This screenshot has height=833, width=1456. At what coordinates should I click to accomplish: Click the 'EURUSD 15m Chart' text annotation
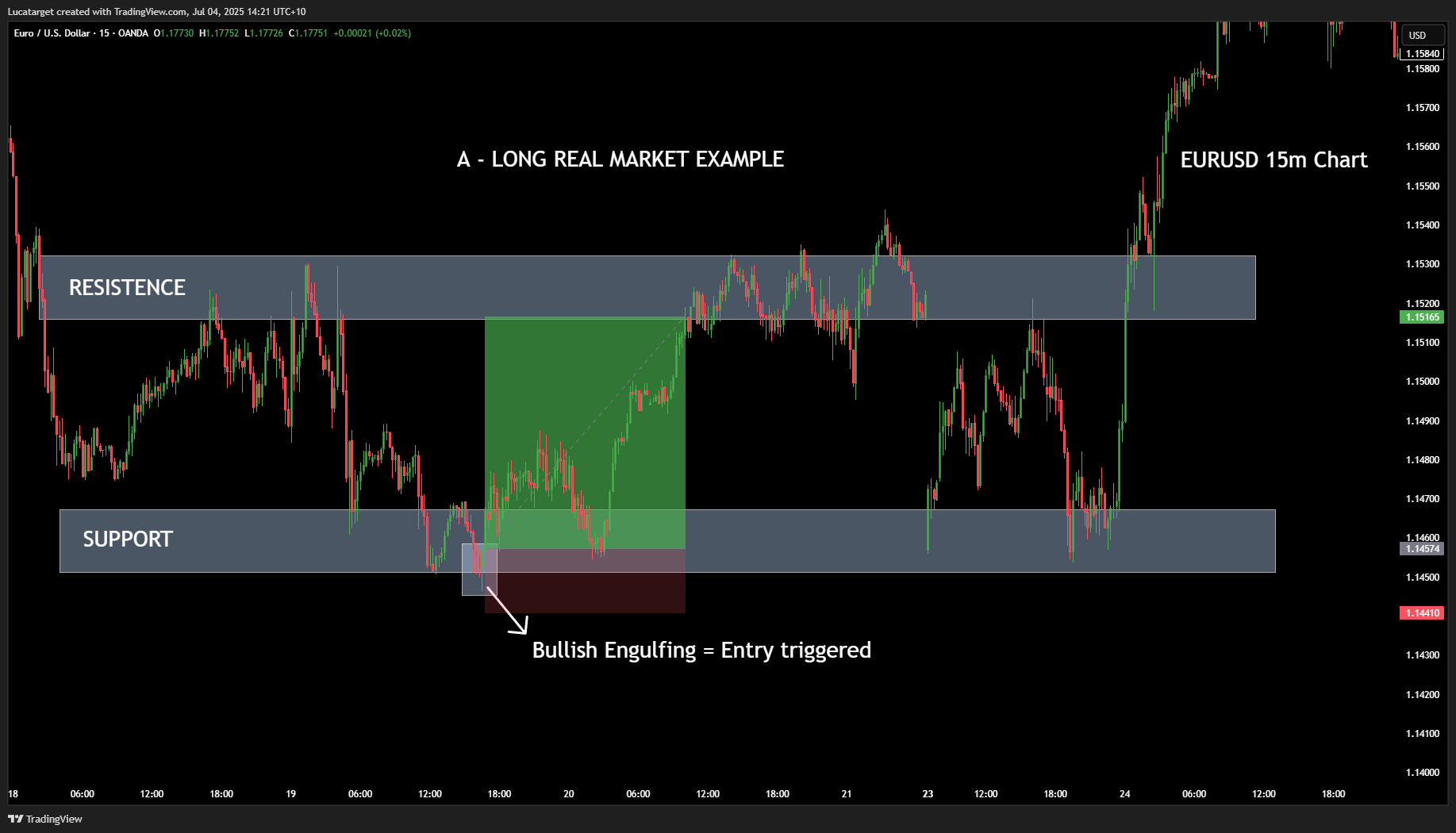1274,160
